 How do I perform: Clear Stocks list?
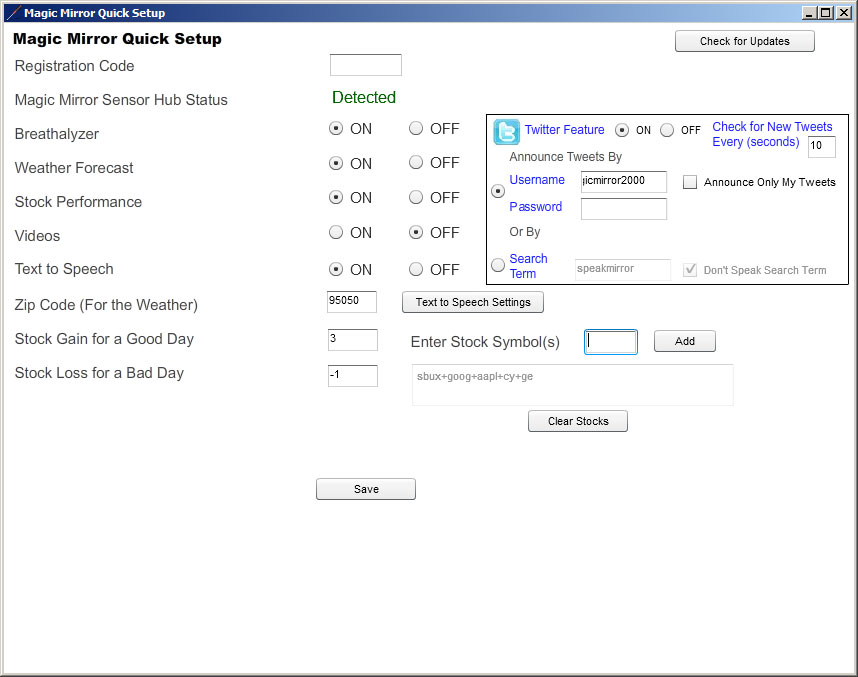578,421
